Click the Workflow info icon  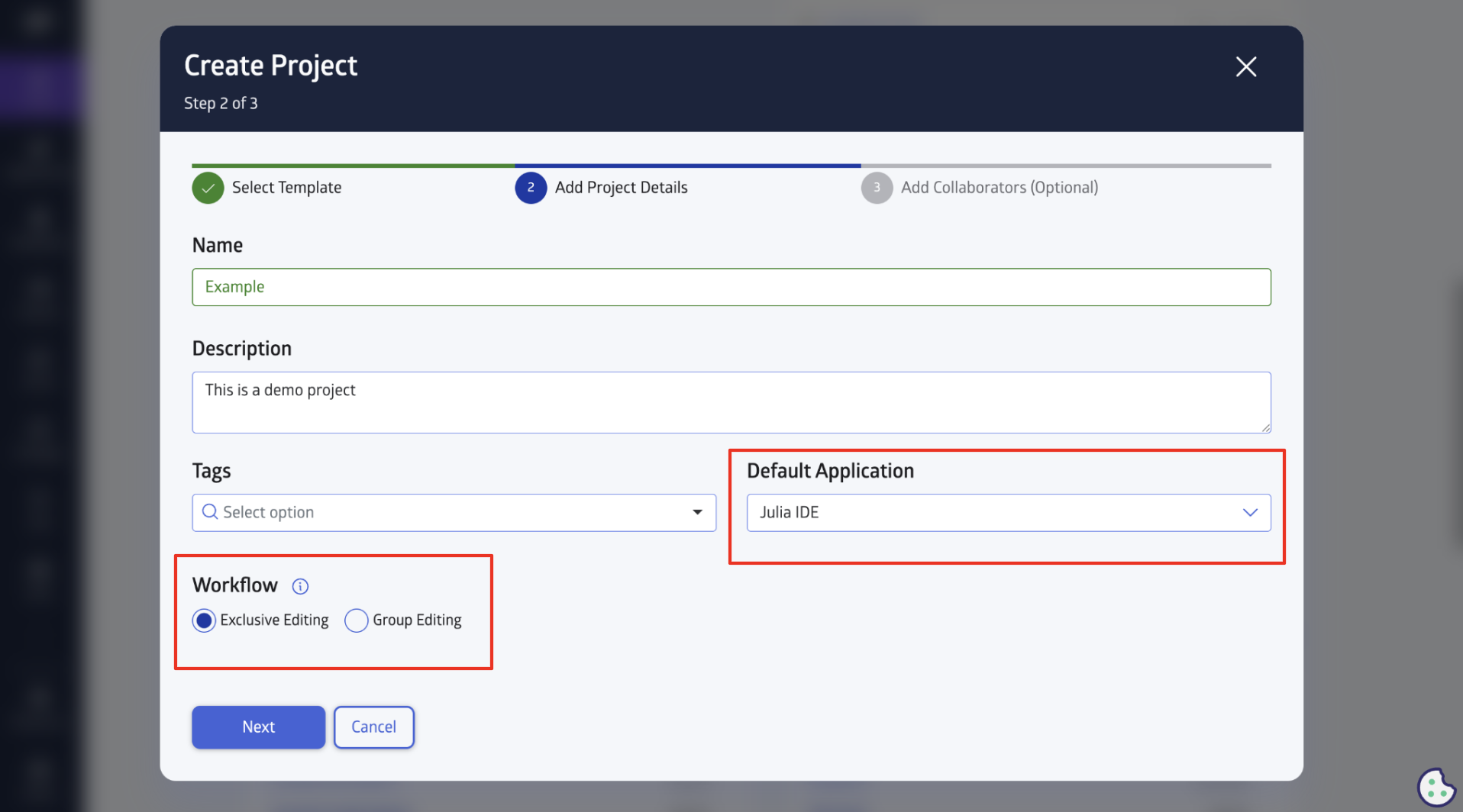300,586
